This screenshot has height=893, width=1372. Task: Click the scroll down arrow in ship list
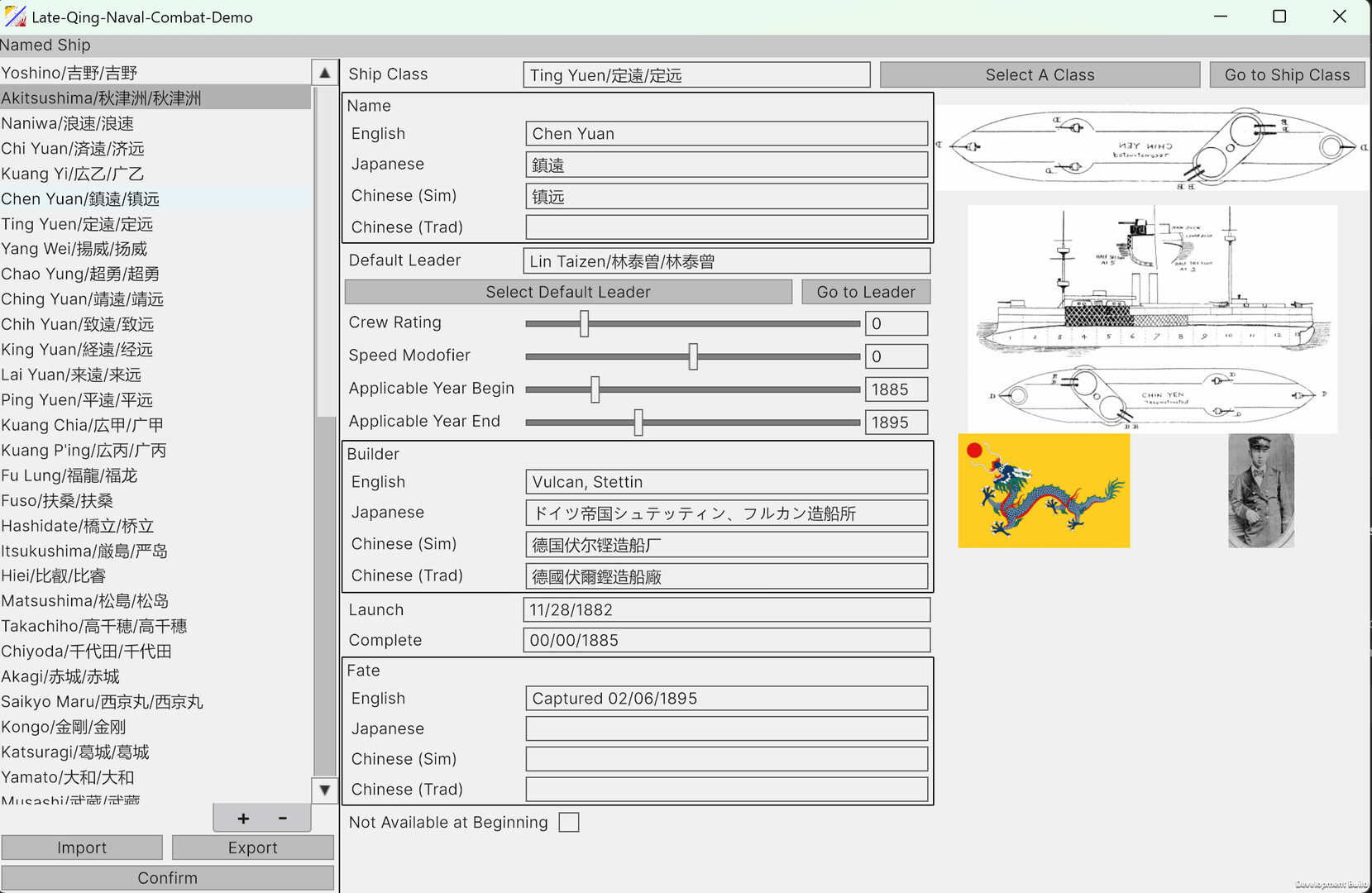point(325,790)
